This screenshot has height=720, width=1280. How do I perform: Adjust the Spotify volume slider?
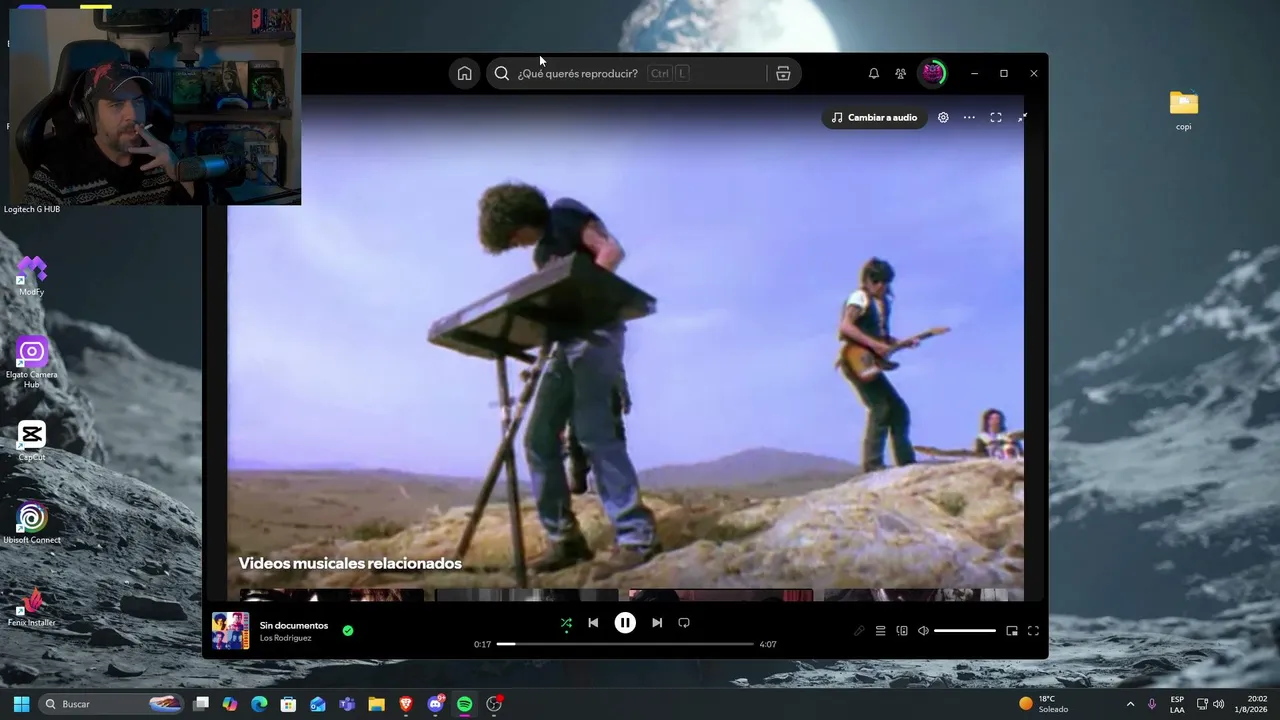point(965,631)
